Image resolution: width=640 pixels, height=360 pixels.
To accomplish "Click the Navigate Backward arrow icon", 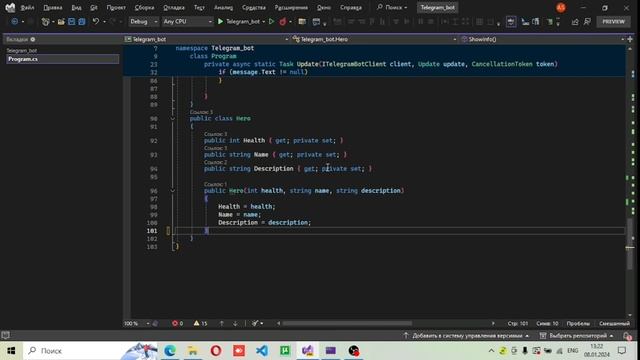I will pos(14,22).
